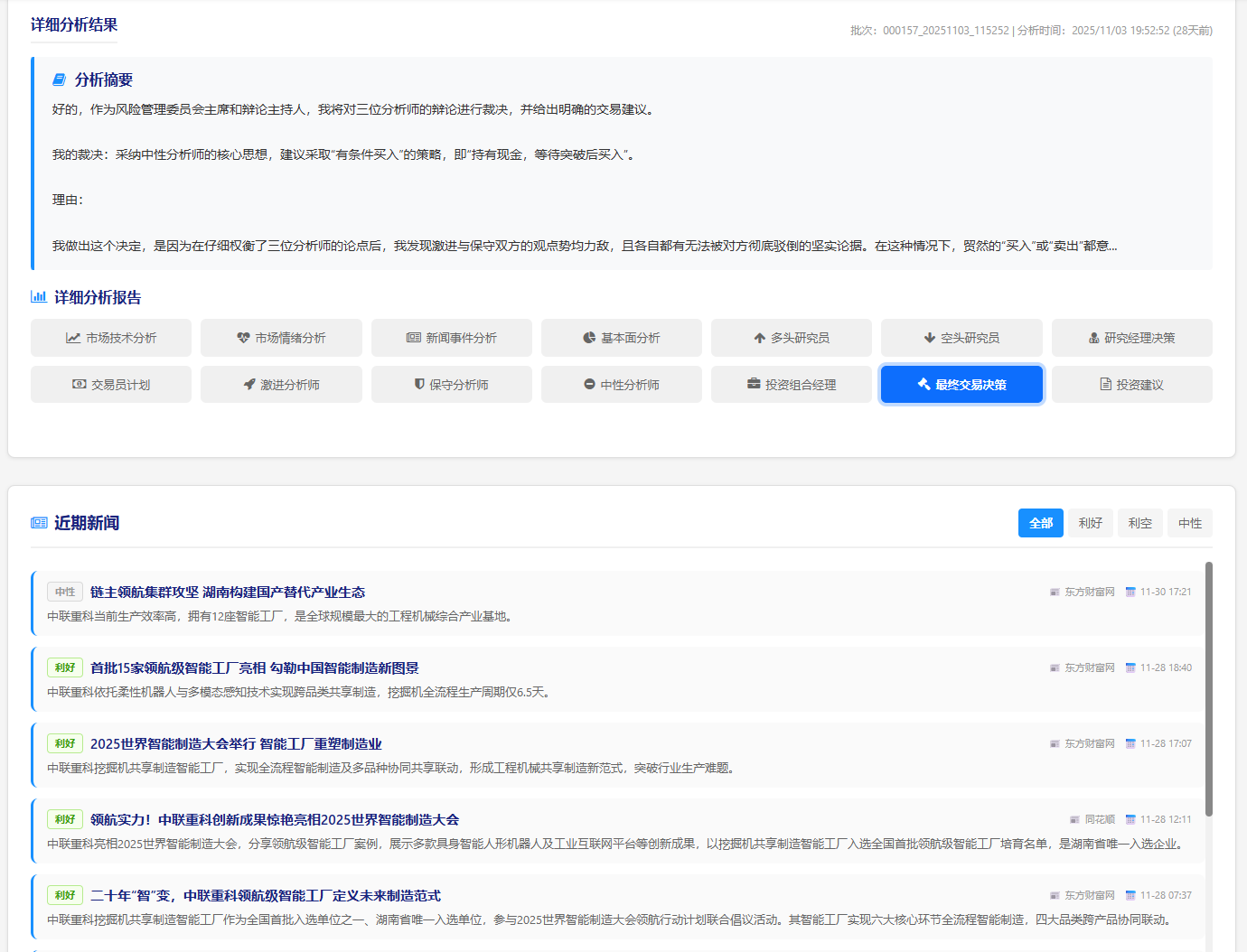Click the briefcase icon on 投资组合经理
This screenshot has height=952, width=1247.
tap(754, 385)
